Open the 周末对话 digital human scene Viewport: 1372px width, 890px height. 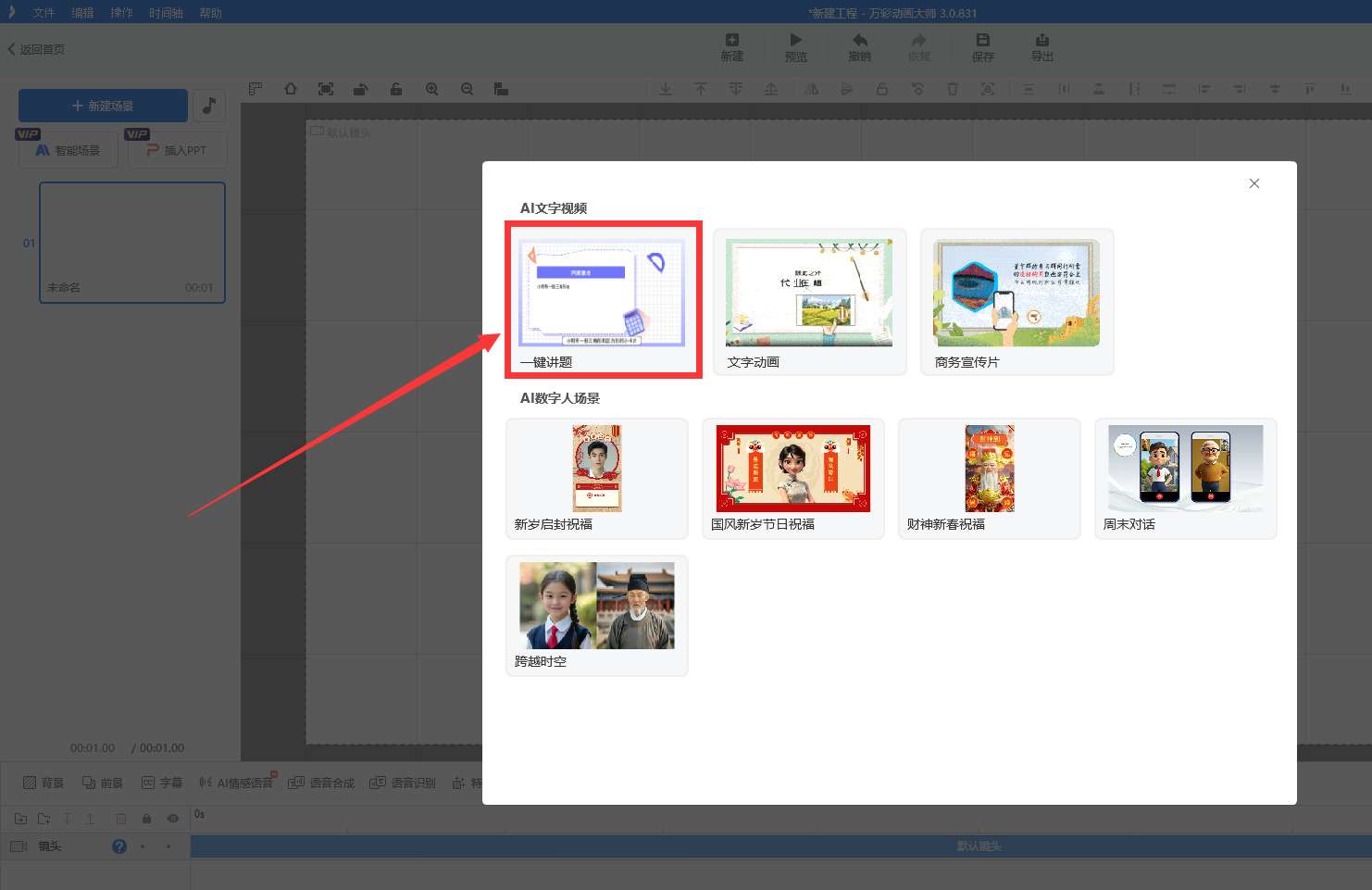1185,469
